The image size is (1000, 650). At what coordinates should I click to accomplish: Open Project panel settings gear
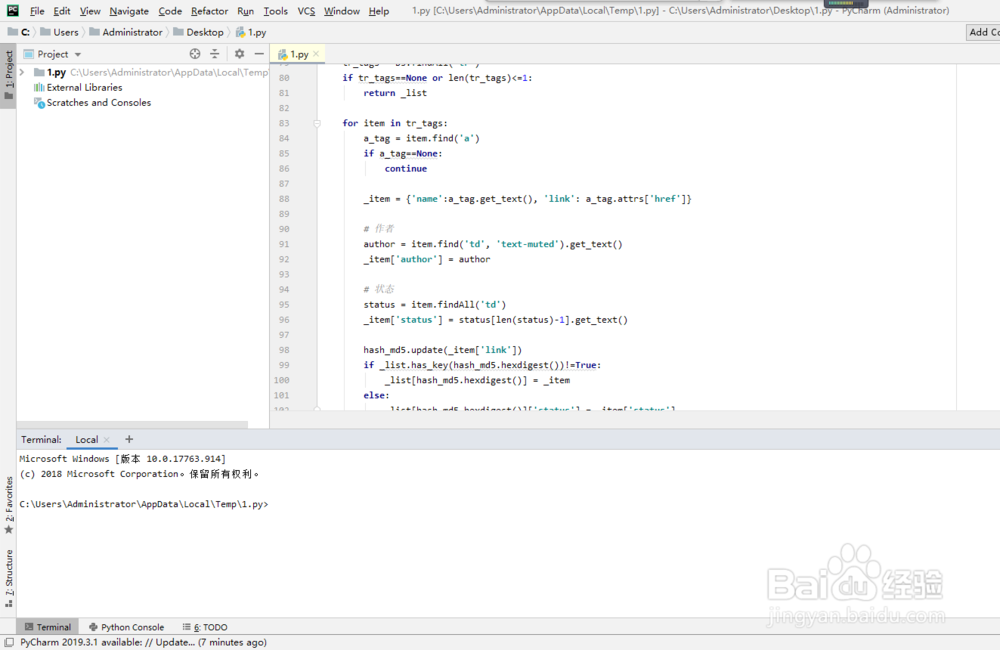[239, 54]
